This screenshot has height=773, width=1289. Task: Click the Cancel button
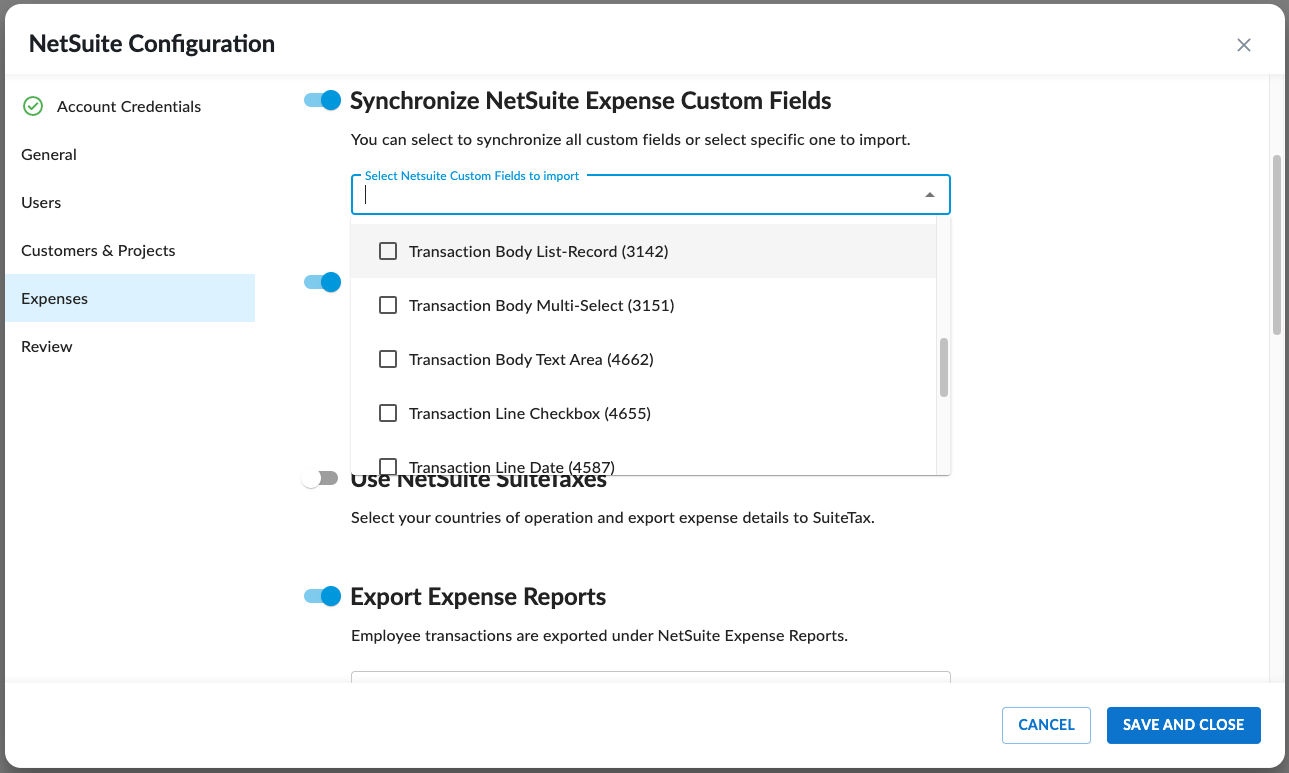pos(1046,725)
